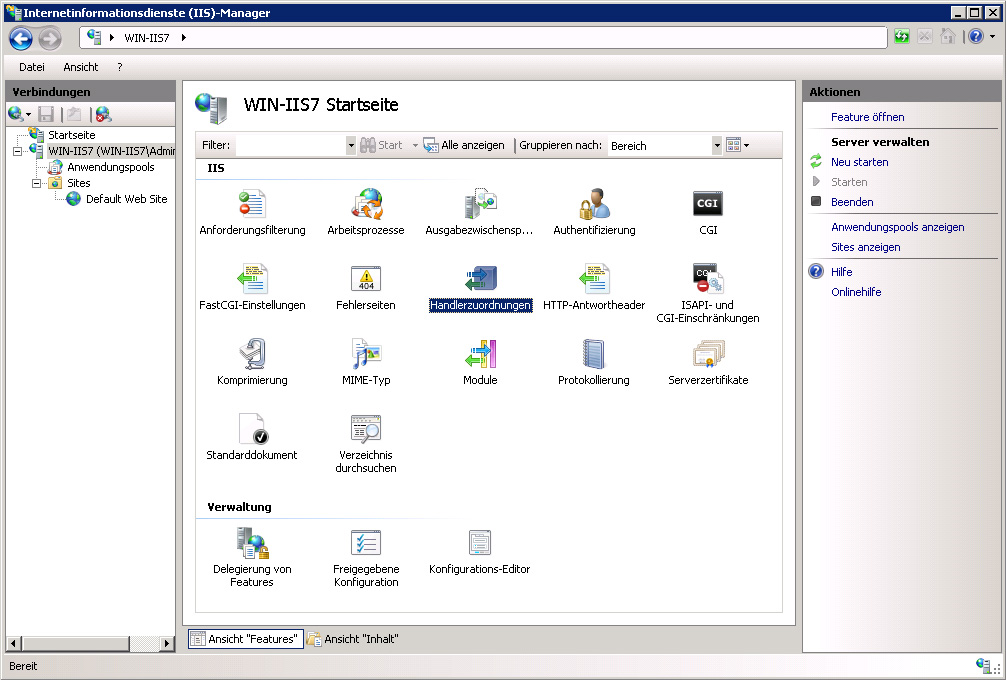Open the Komprimierung feature icon
Screen dimensions: 1006x680
[252, 354]
